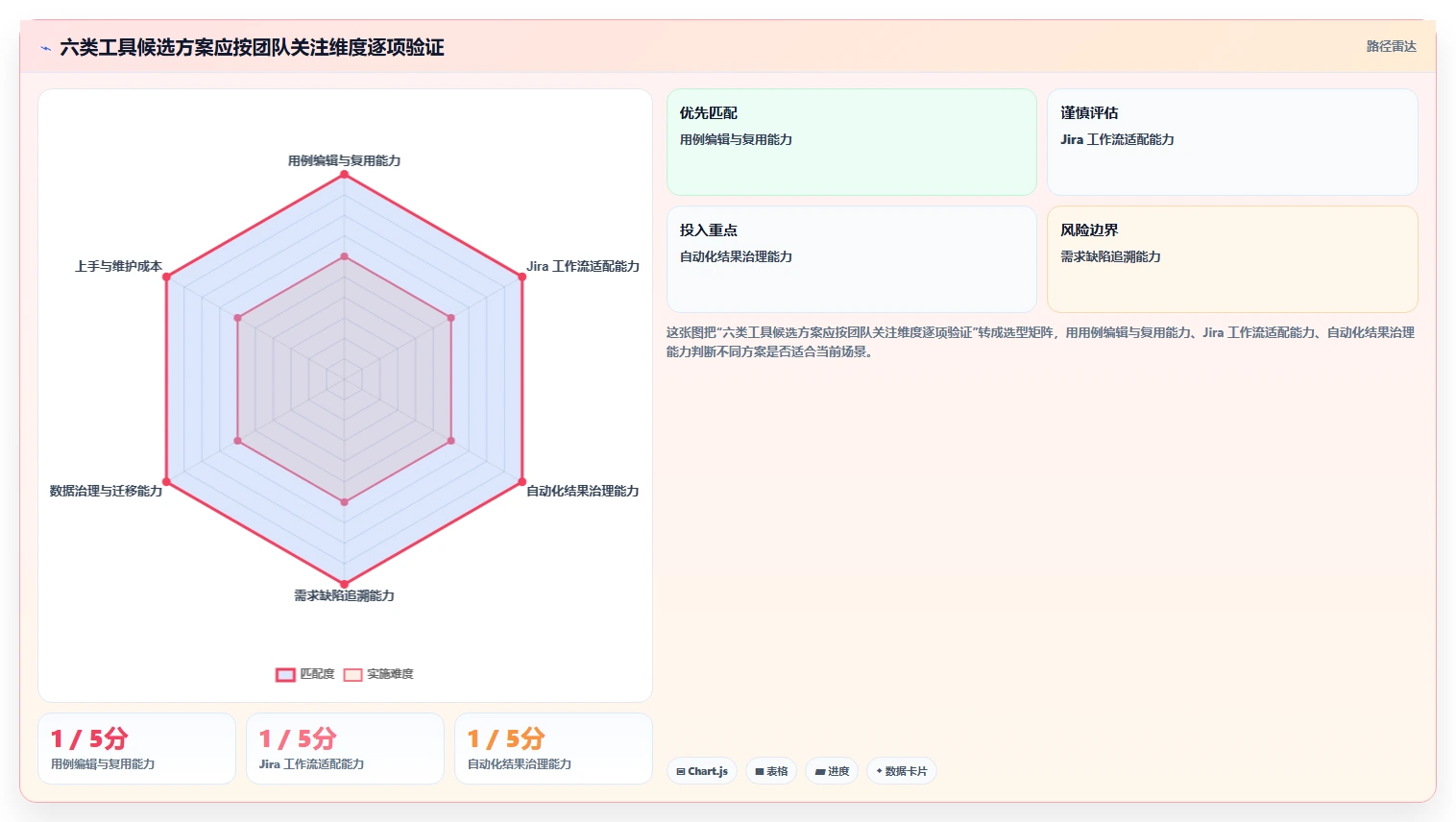Click outer 匹配度 point on Jira 工作流适配能力 axis
The image size is (1456, 822).
tap(522, 277)
